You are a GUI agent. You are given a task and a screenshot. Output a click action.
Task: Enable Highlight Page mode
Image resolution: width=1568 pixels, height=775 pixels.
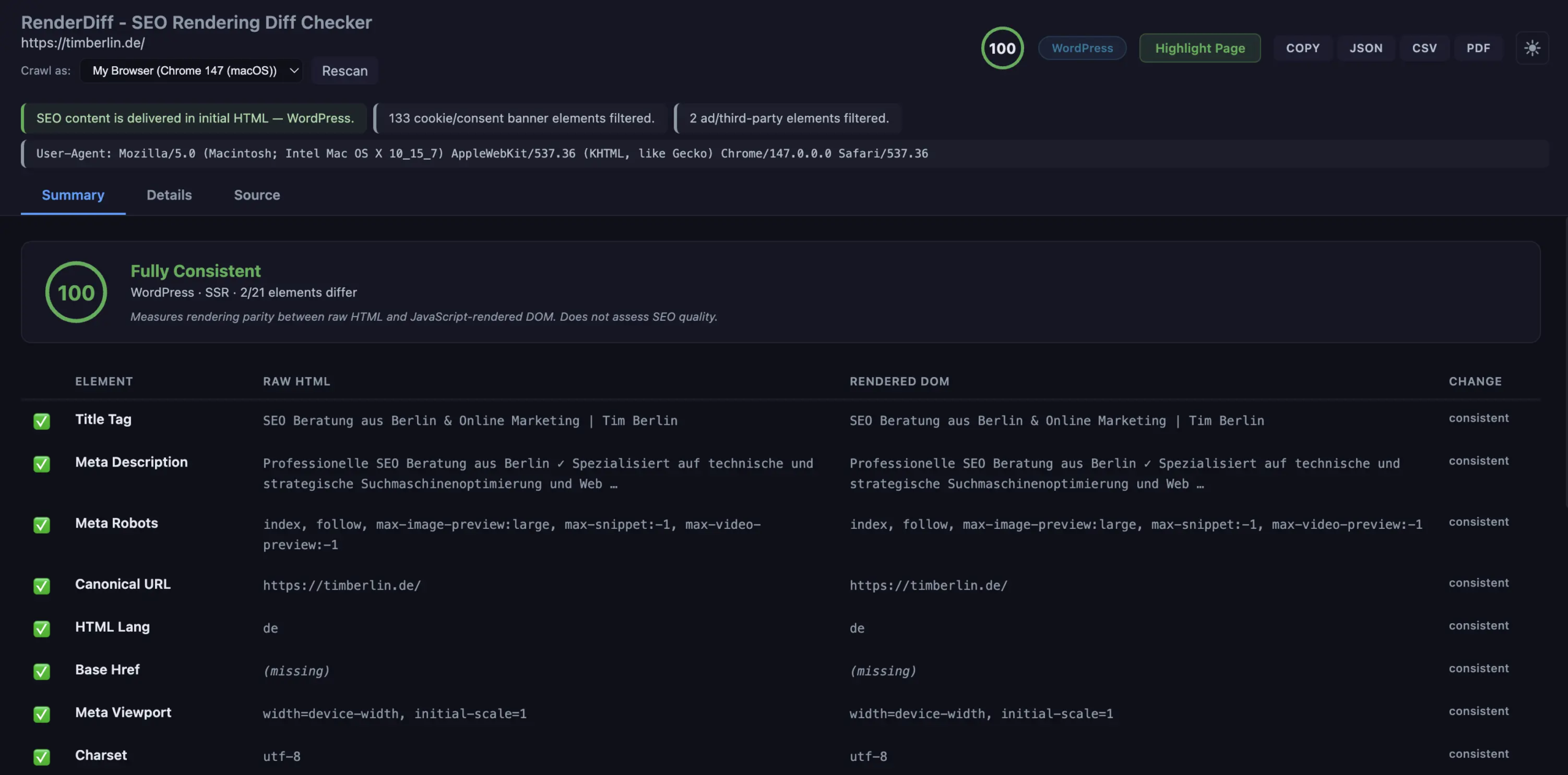(1199, 48)
